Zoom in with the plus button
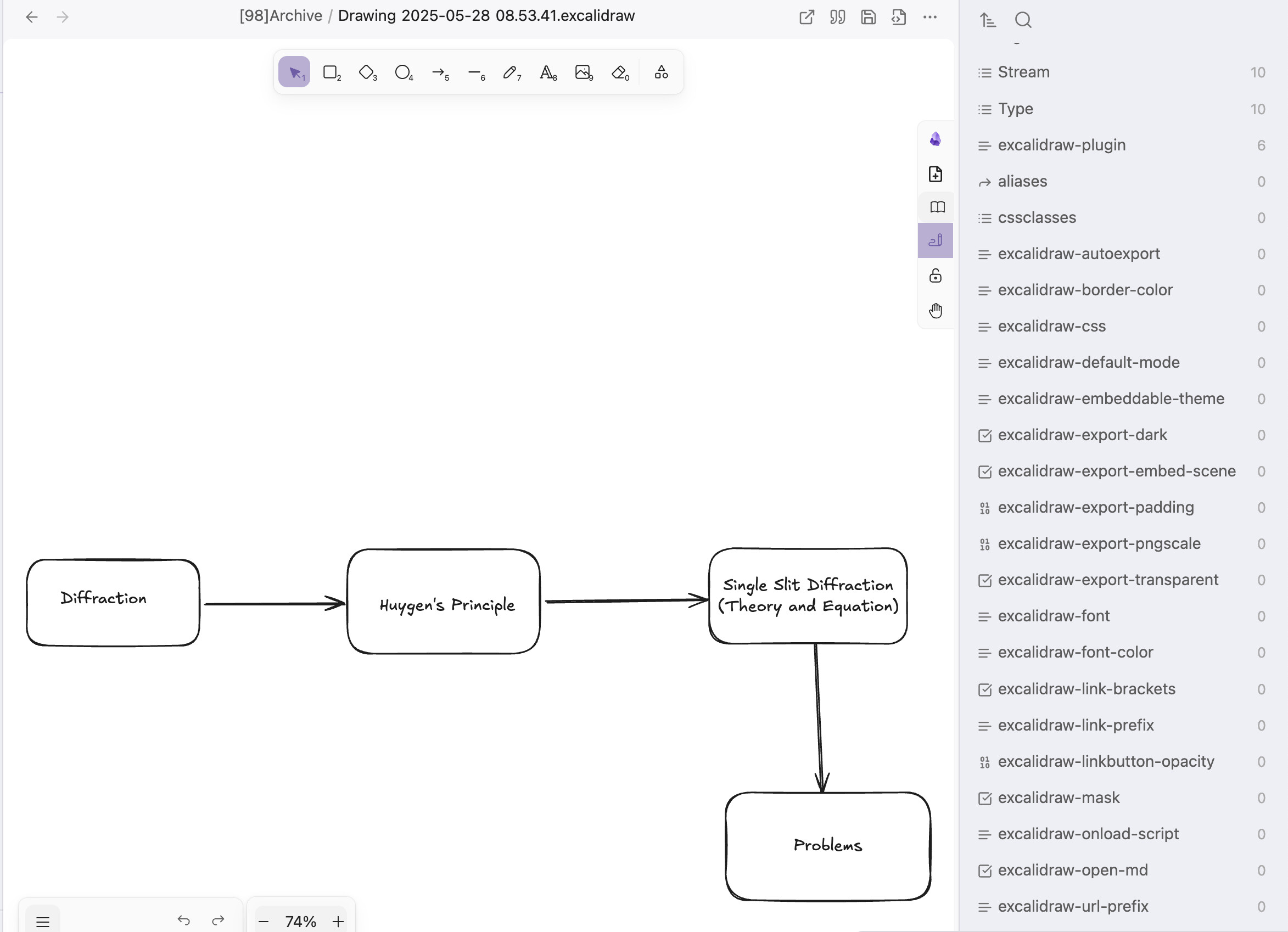 338,921
